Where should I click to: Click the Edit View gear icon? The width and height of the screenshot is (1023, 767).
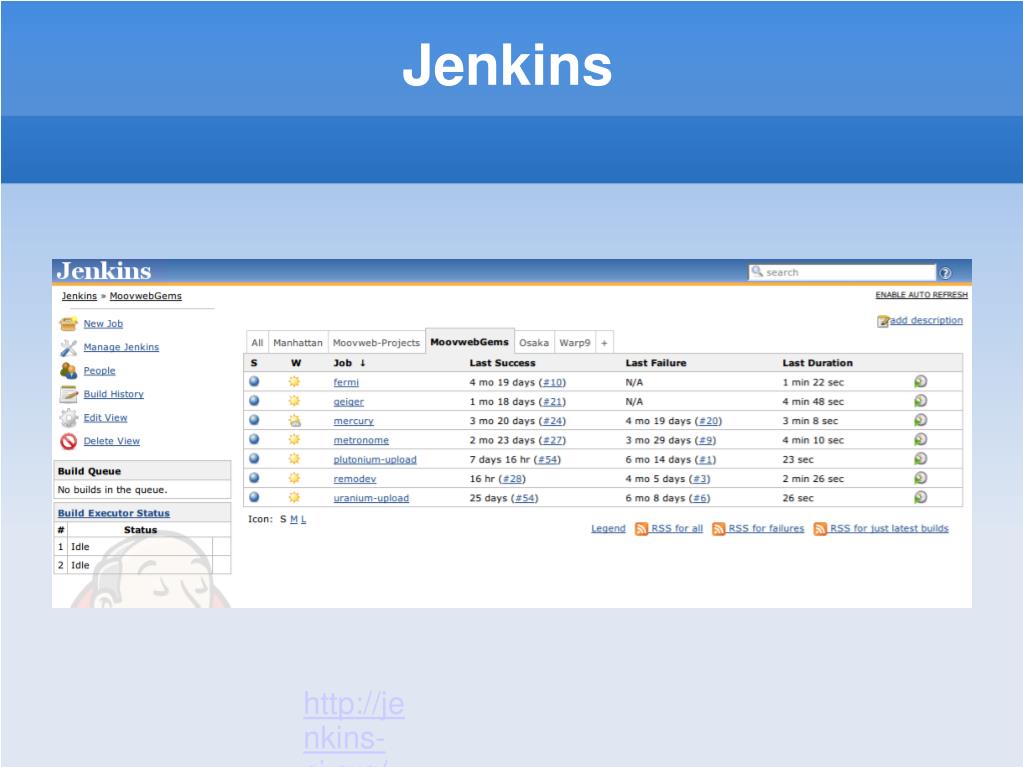69,417
